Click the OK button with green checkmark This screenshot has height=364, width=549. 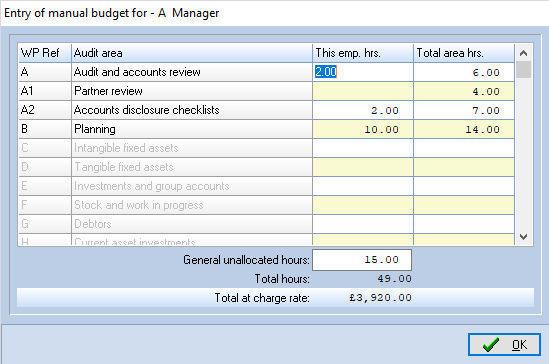(x=504, y=345)
